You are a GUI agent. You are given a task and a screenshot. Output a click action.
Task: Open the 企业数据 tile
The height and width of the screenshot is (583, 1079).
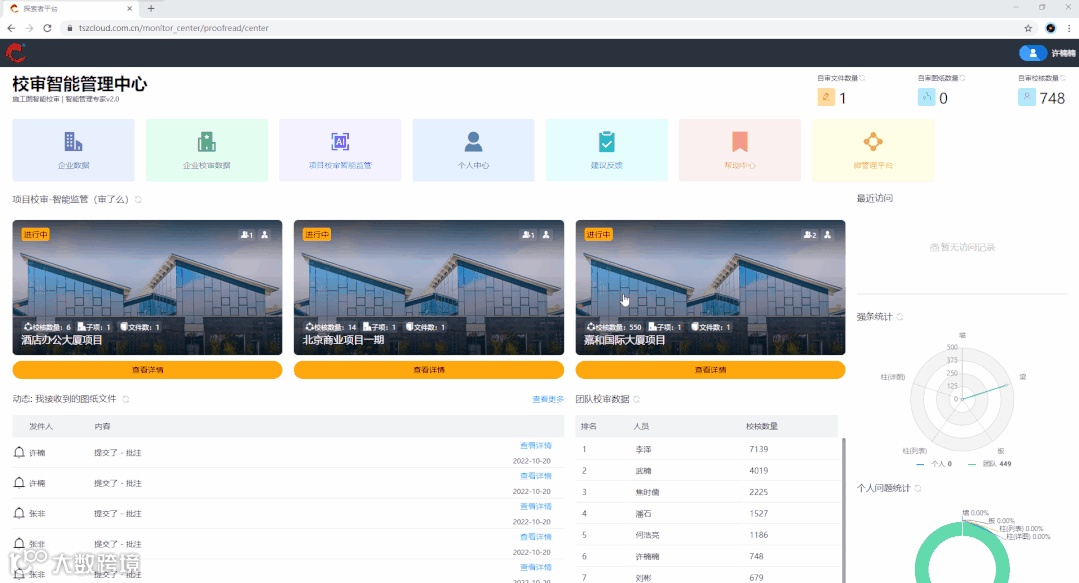pos(74,150)
